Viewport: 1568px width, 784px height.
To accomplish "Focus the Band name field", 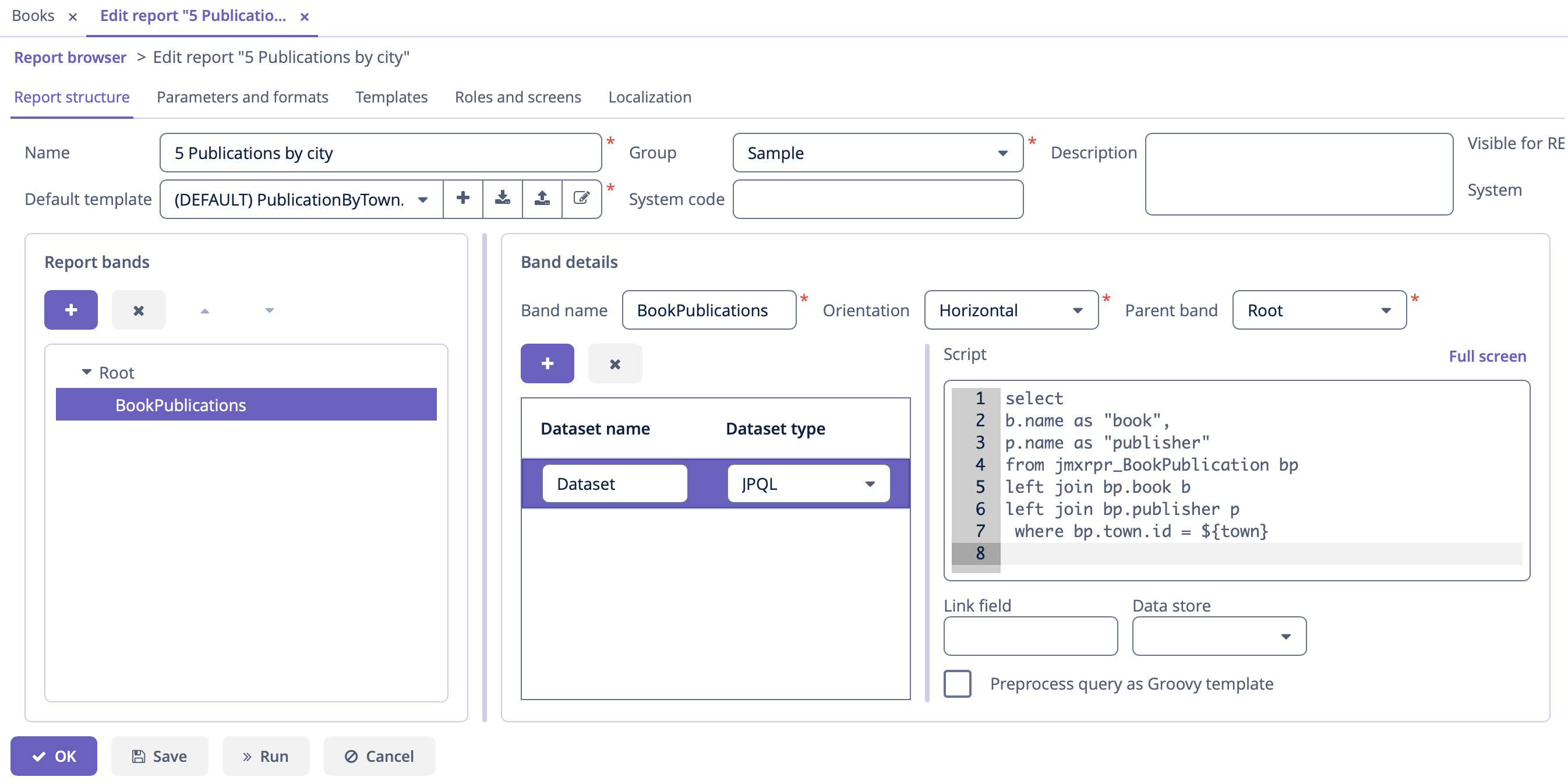I will 709,310.
